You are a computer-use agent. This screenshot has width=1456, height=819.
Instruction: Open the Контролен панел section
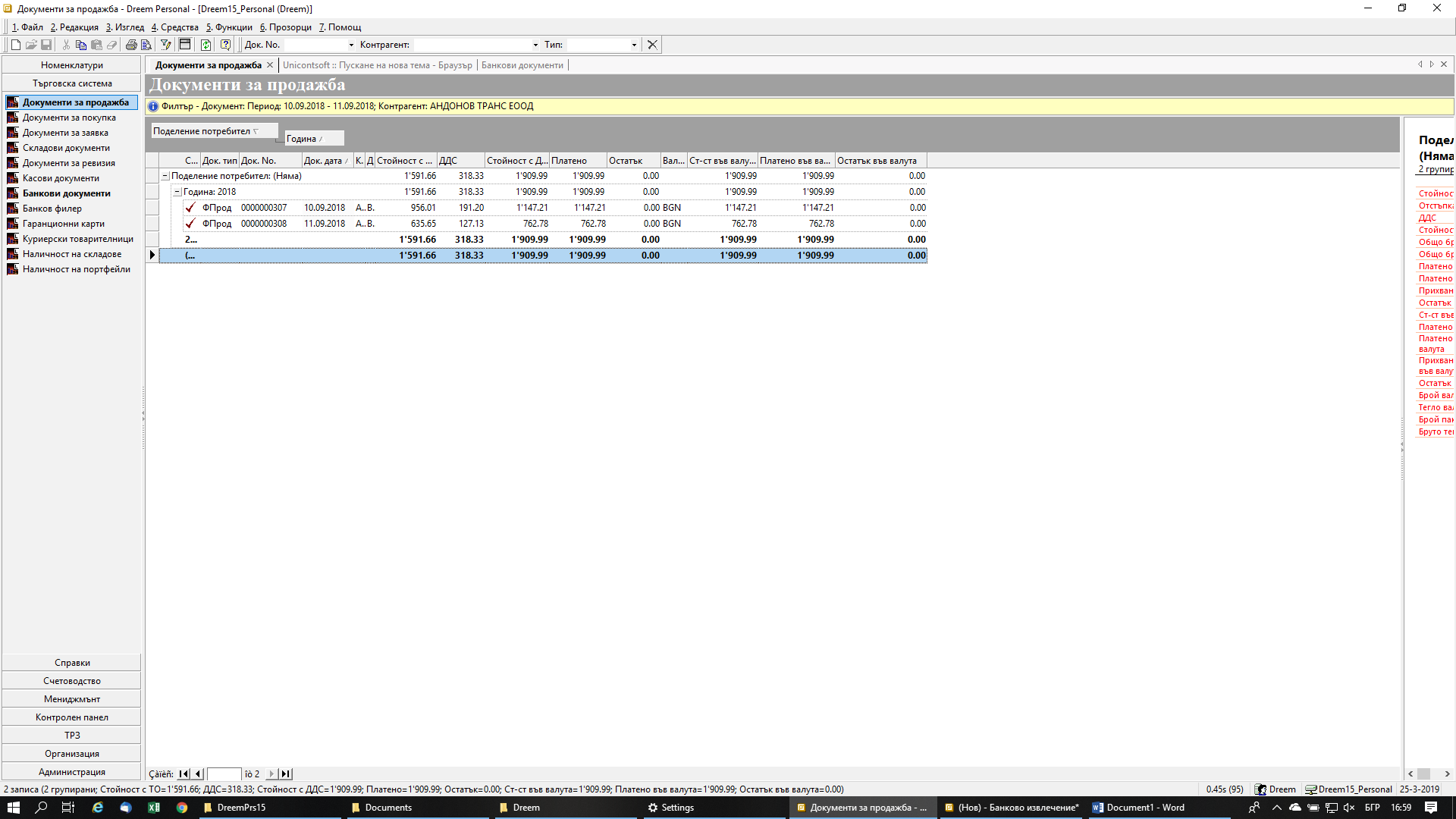(x=72, y=717)
